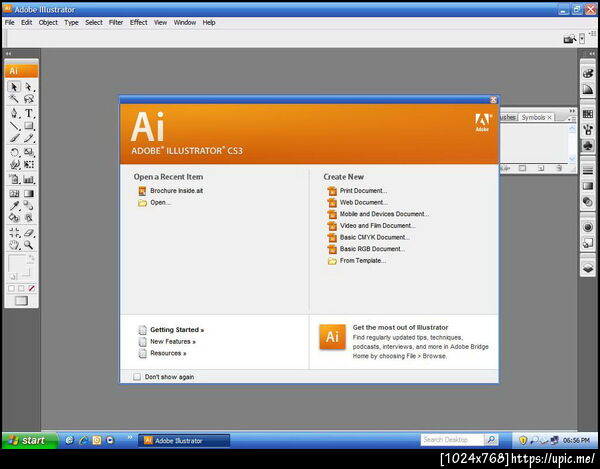Set the None (red slash) fill mode
This screenshot has height=469, width=600.
tap(31, 288)
